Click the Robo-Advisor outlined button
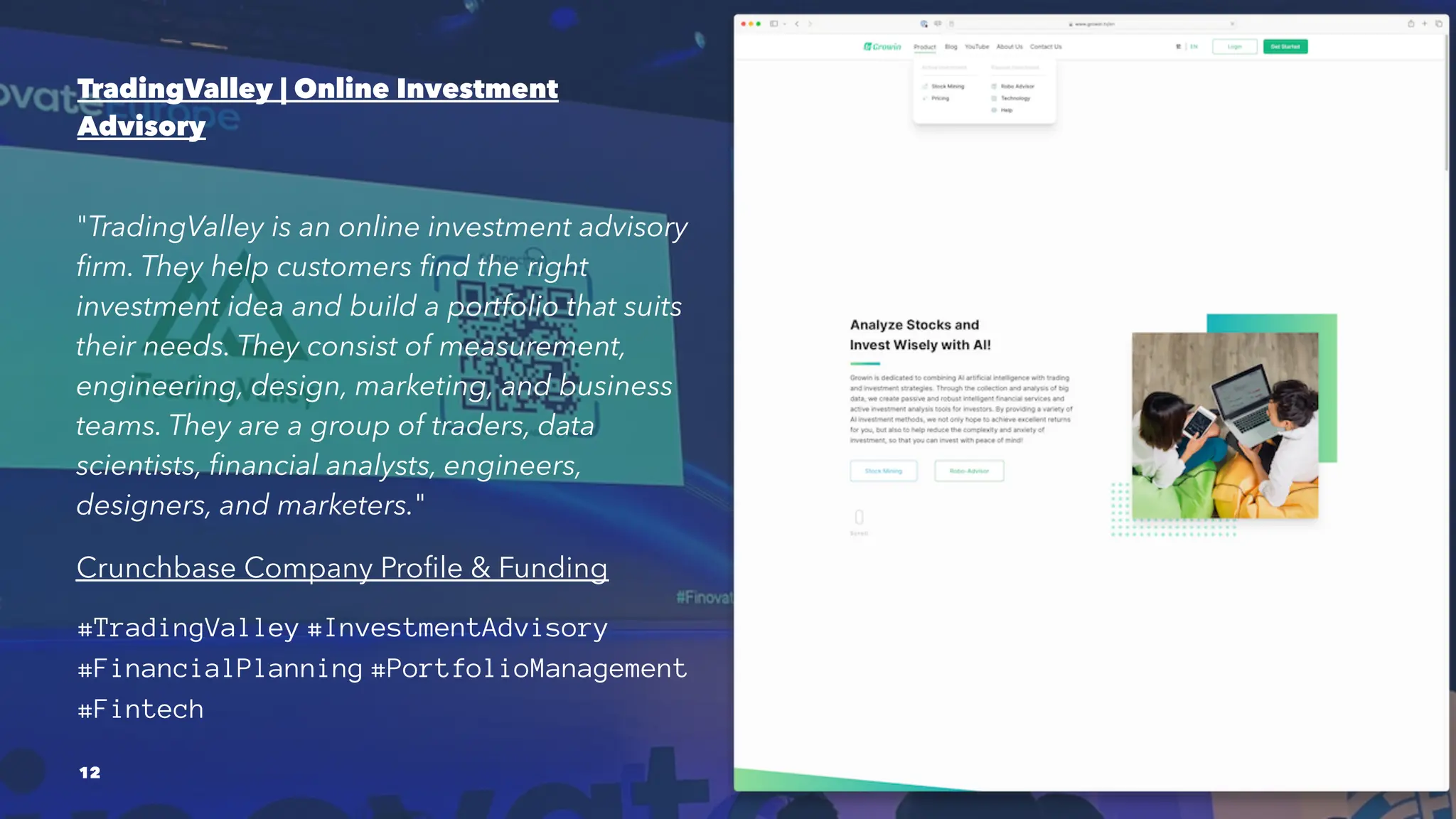 [x=969, y=471]
